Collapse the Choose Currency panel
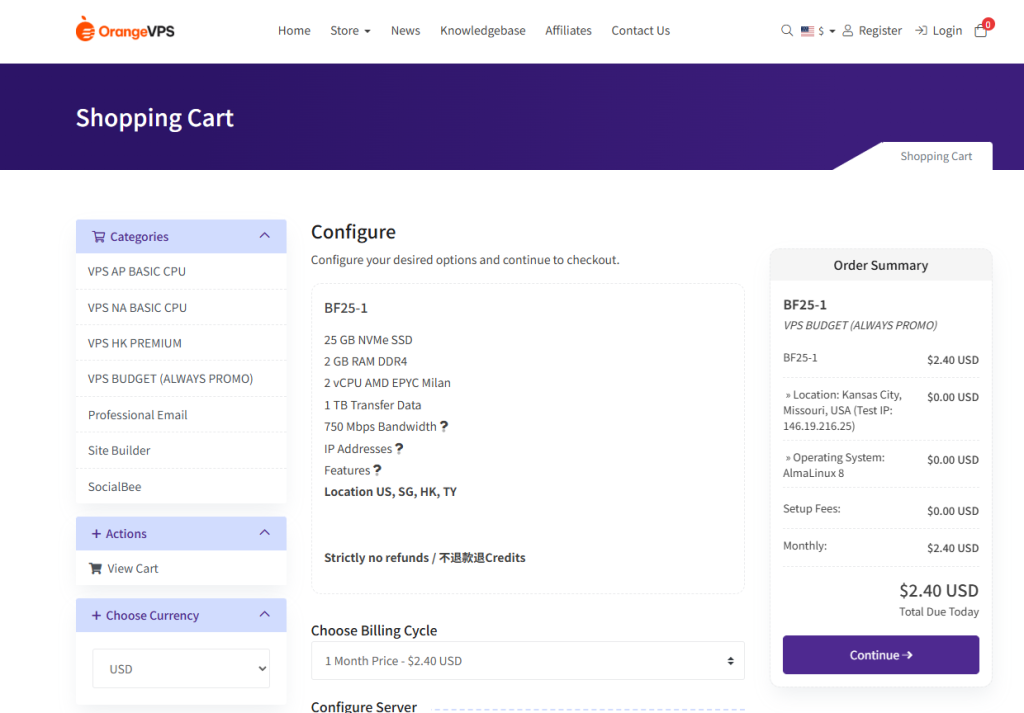Screen dimensions: 1024x713 tap(265, 615)
